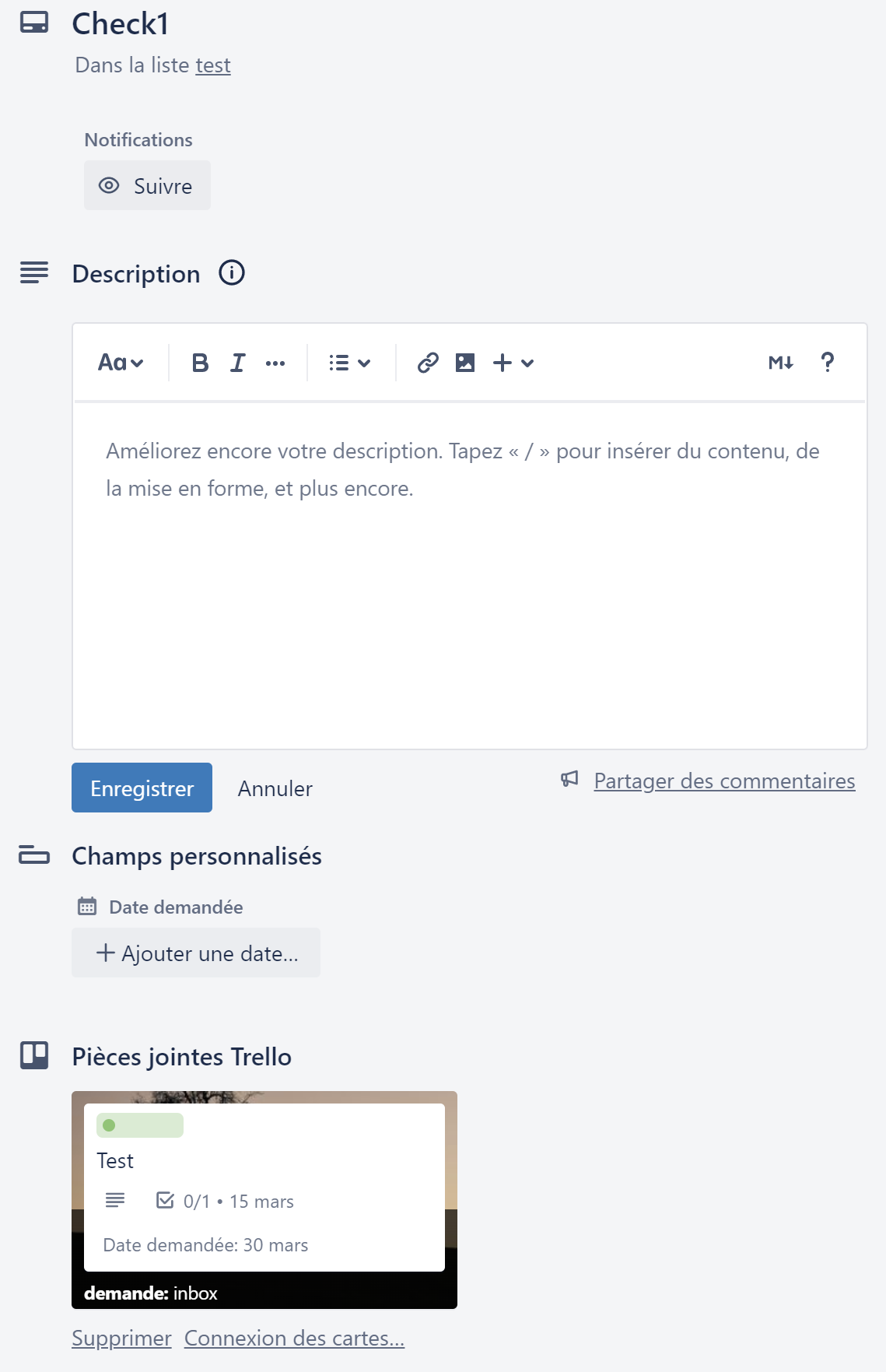Expand the Aa text styles dropdown

pyautogui.click(x=121, y=363)
